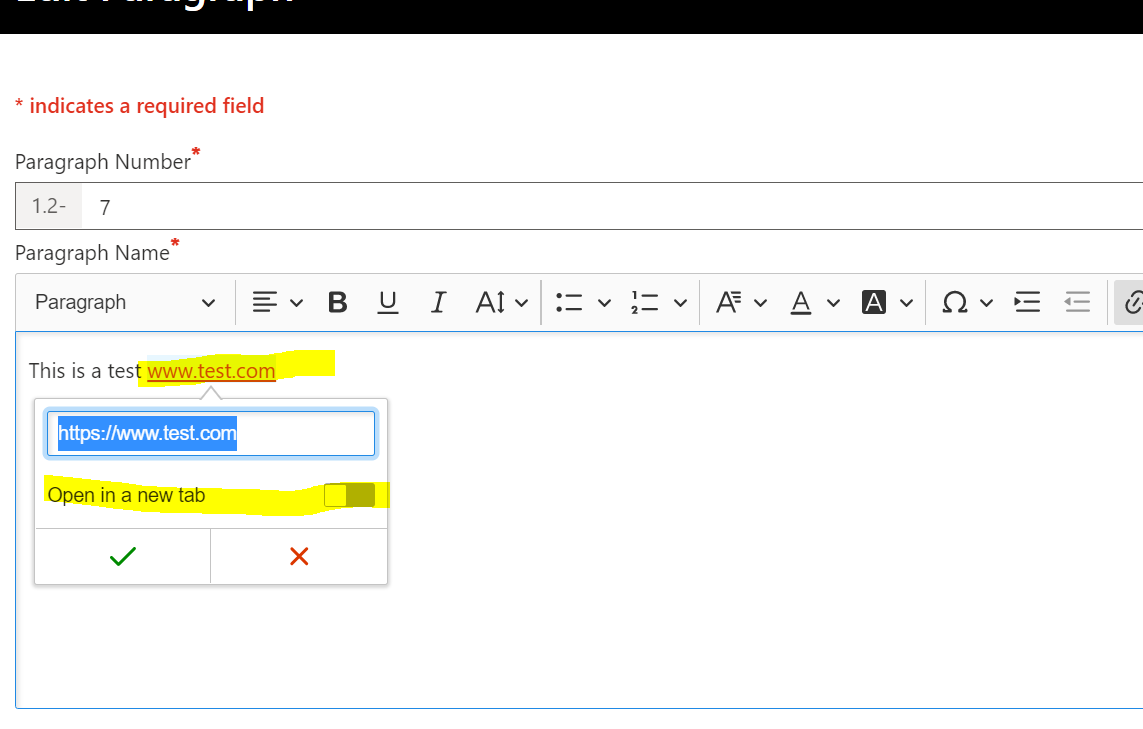This screenshot has width=1143, height=729.
Task: Click 'indicates a required field' note
Action: (147, 106)
